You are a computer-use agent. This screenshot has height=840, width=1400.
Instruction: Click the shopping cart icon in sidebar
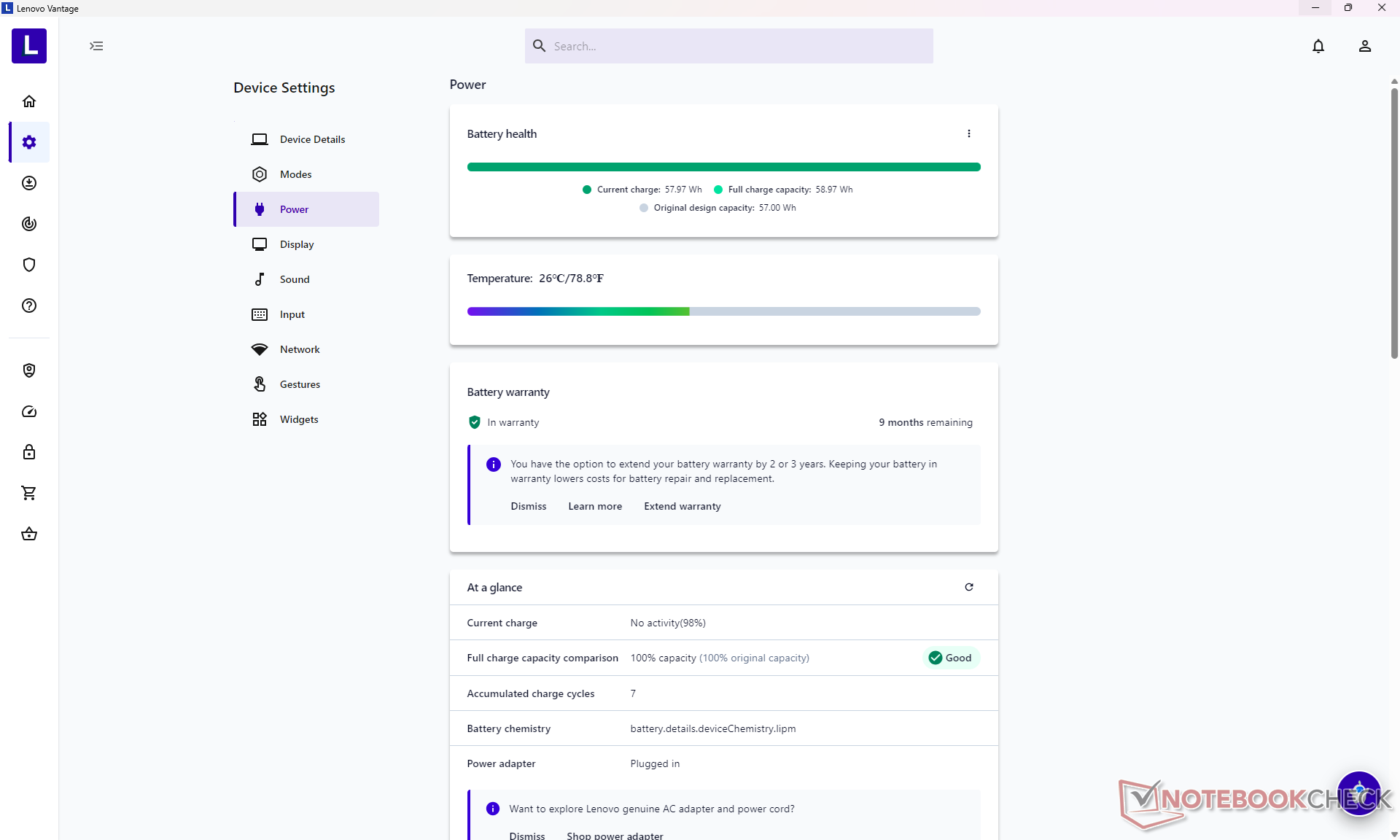(x=29, y=493)
